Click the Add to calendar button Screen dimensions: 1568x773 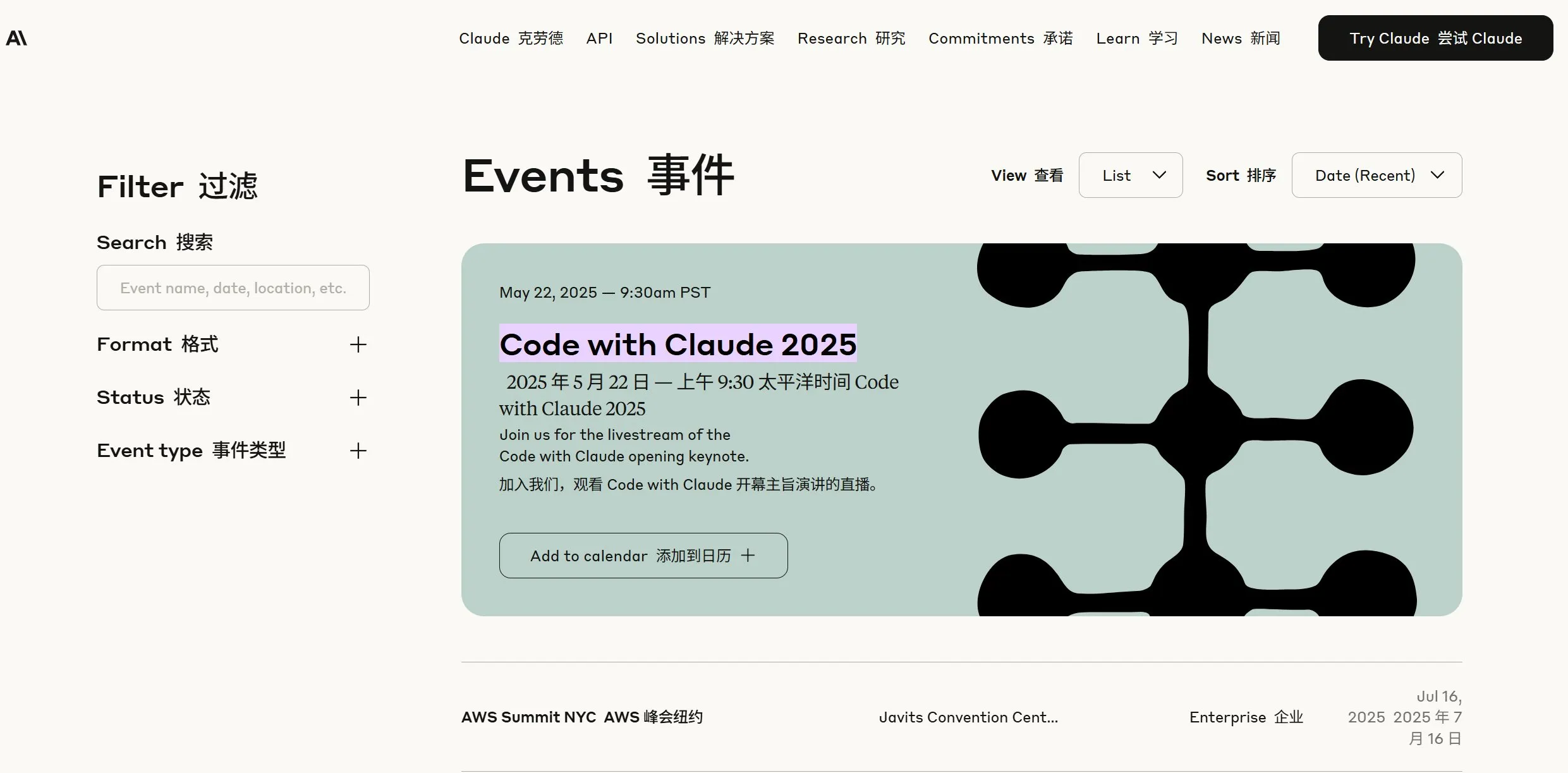click(x=643, y=556)
